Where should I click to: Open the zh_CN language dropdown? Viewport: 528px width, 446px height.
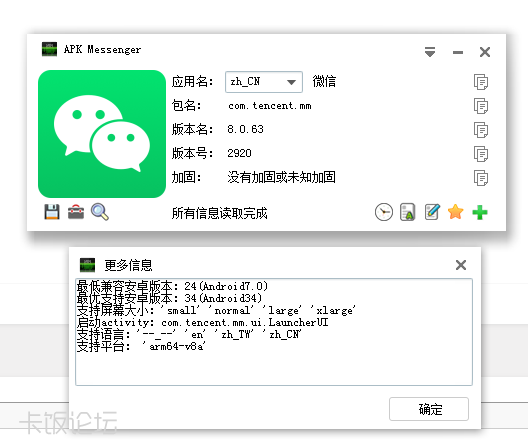264,82
